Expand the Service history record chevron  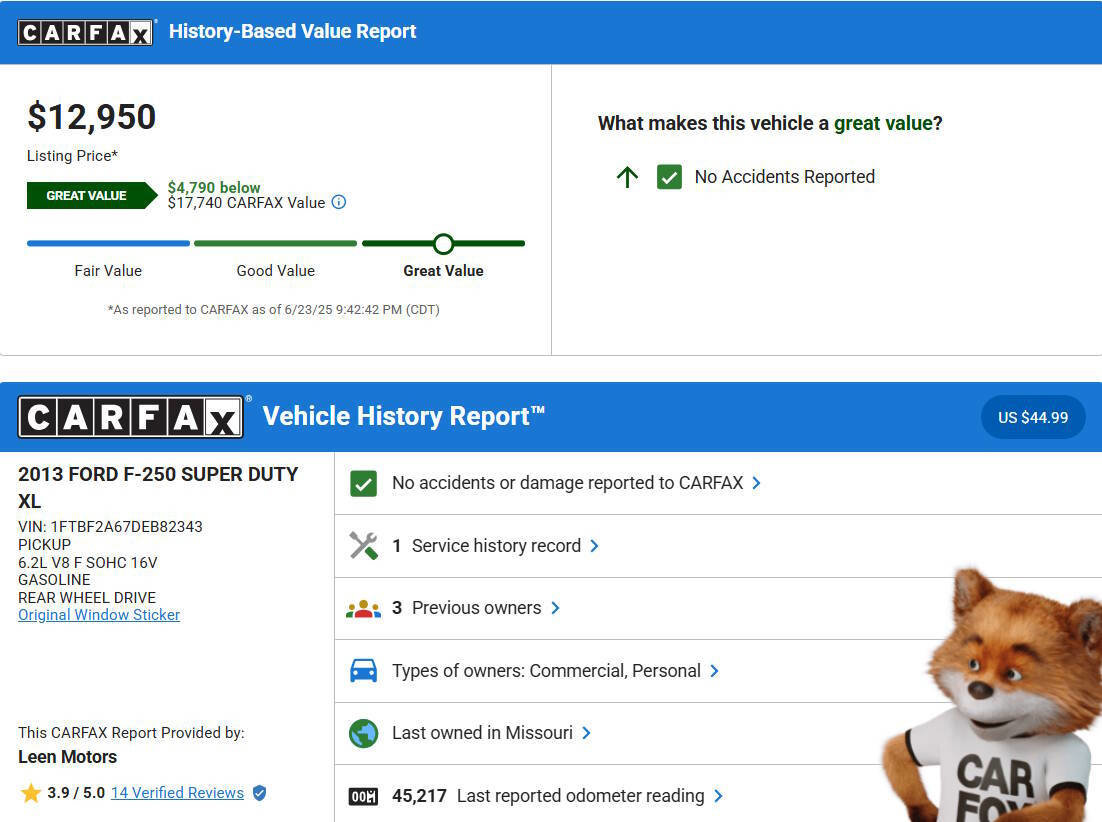pos(595,546)
